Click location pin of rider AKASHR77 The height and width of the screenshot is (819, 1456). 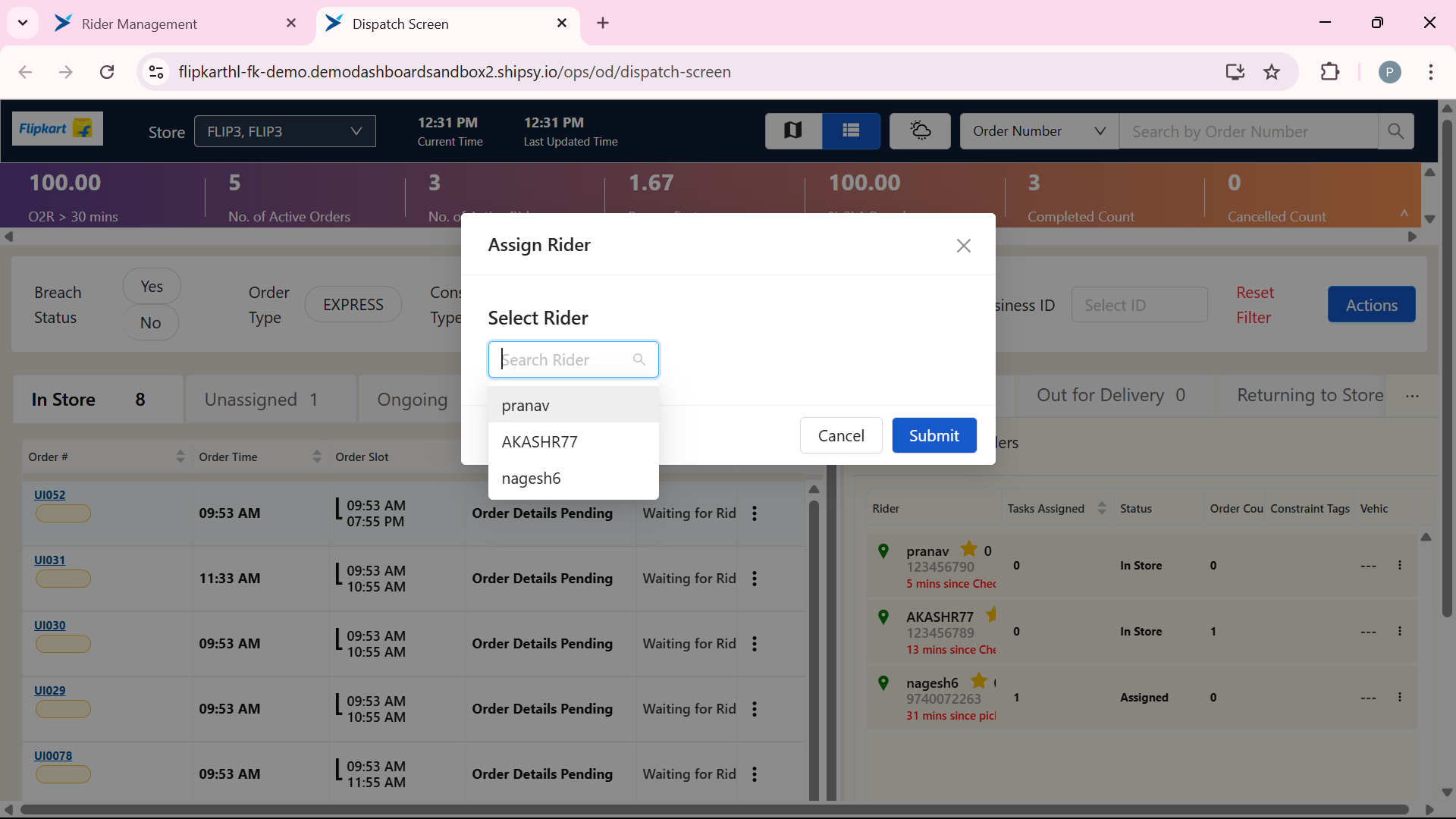tap(883, 617)
